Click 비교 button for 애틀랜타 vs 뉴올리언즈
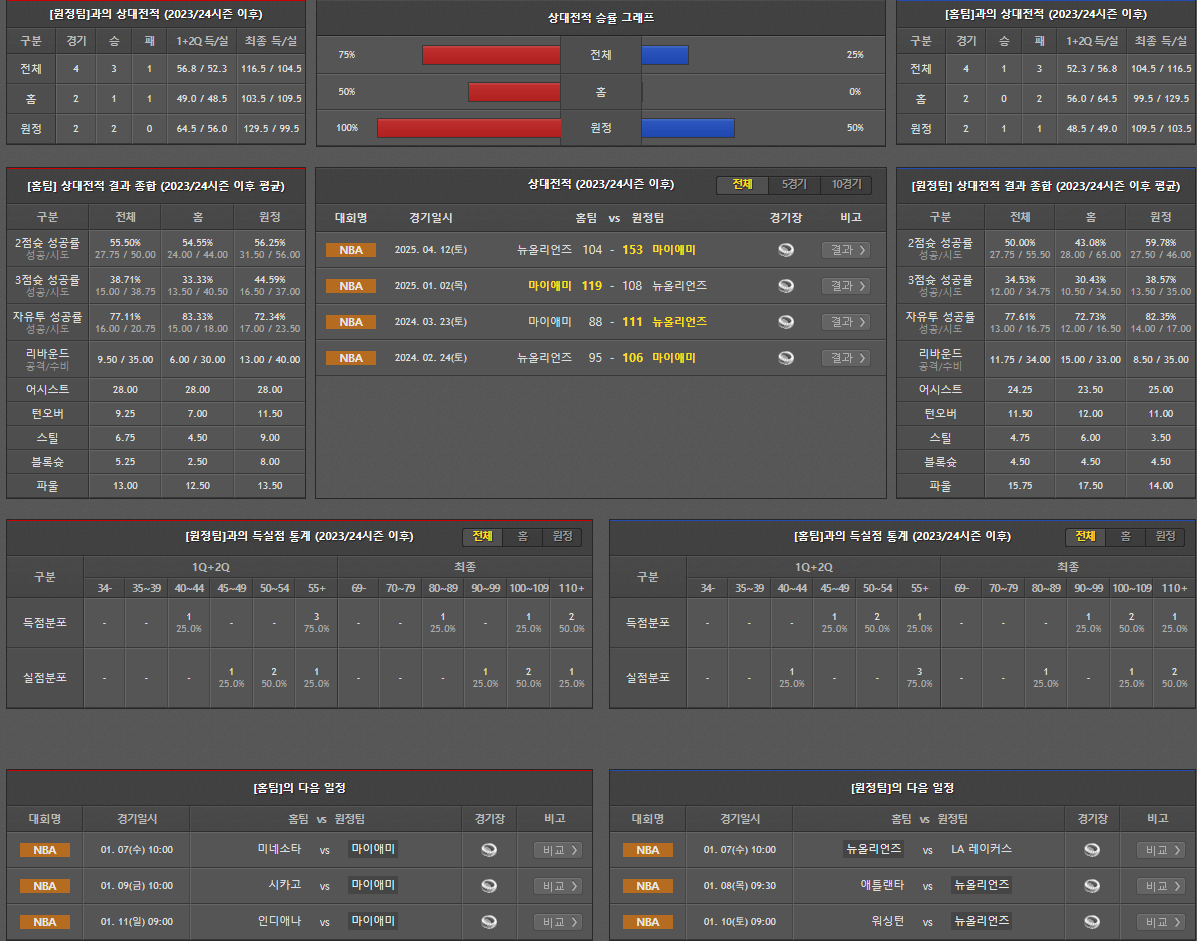 [1160, 886]
